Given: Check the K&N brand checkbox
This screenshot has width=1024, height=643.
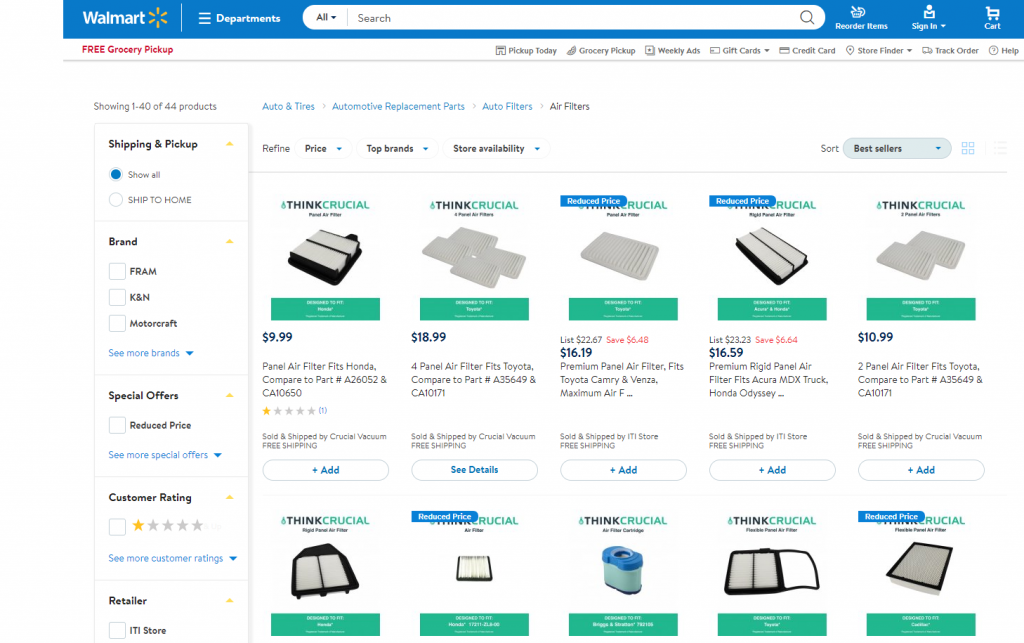Looking at the screenshot, I should [x=117, y=298].
